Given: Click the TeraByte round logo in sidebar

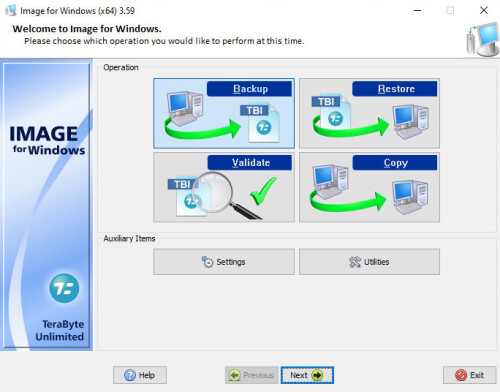Looking at the screenshot, I should (x=64, y=288).
